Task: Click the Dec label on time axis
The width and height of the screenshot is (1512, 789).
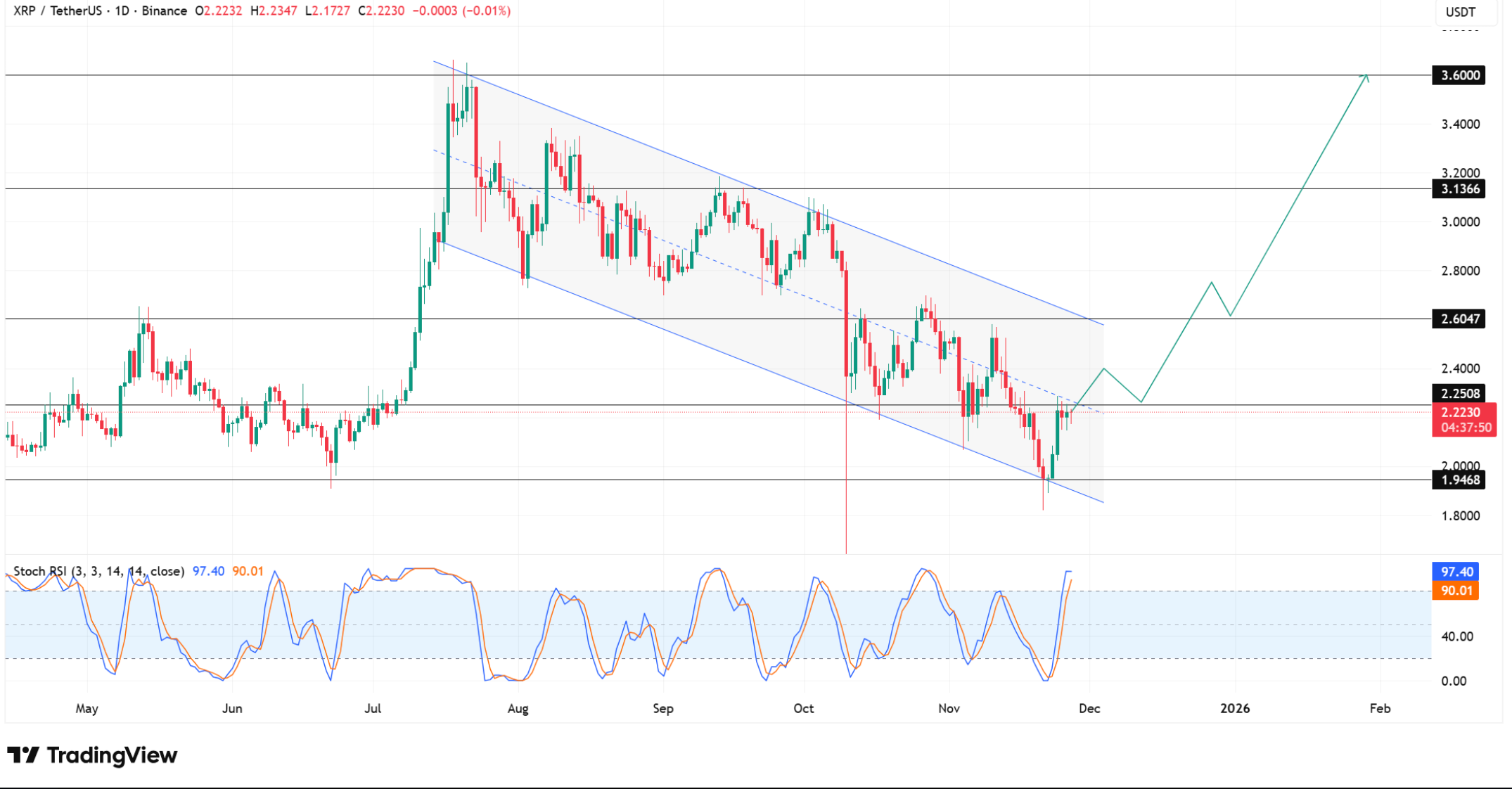Action: [1089, 708]
